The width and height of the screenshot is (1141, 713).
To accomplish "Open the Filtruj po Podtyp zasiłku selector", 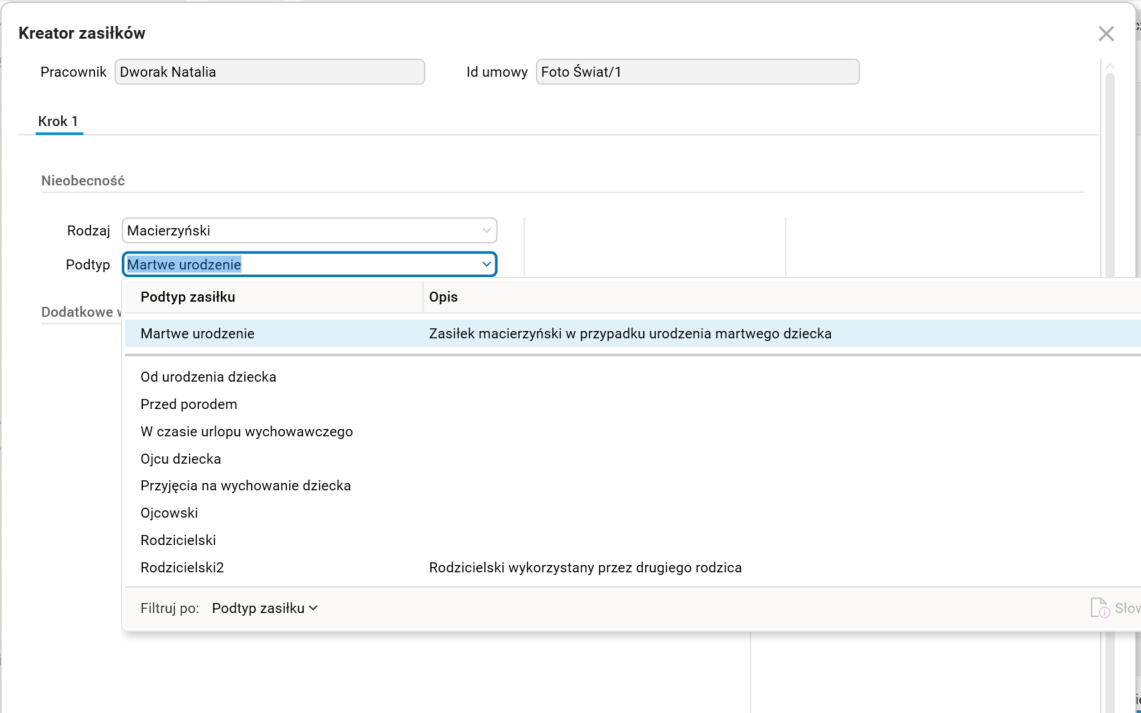I will [x=265, y=608].
